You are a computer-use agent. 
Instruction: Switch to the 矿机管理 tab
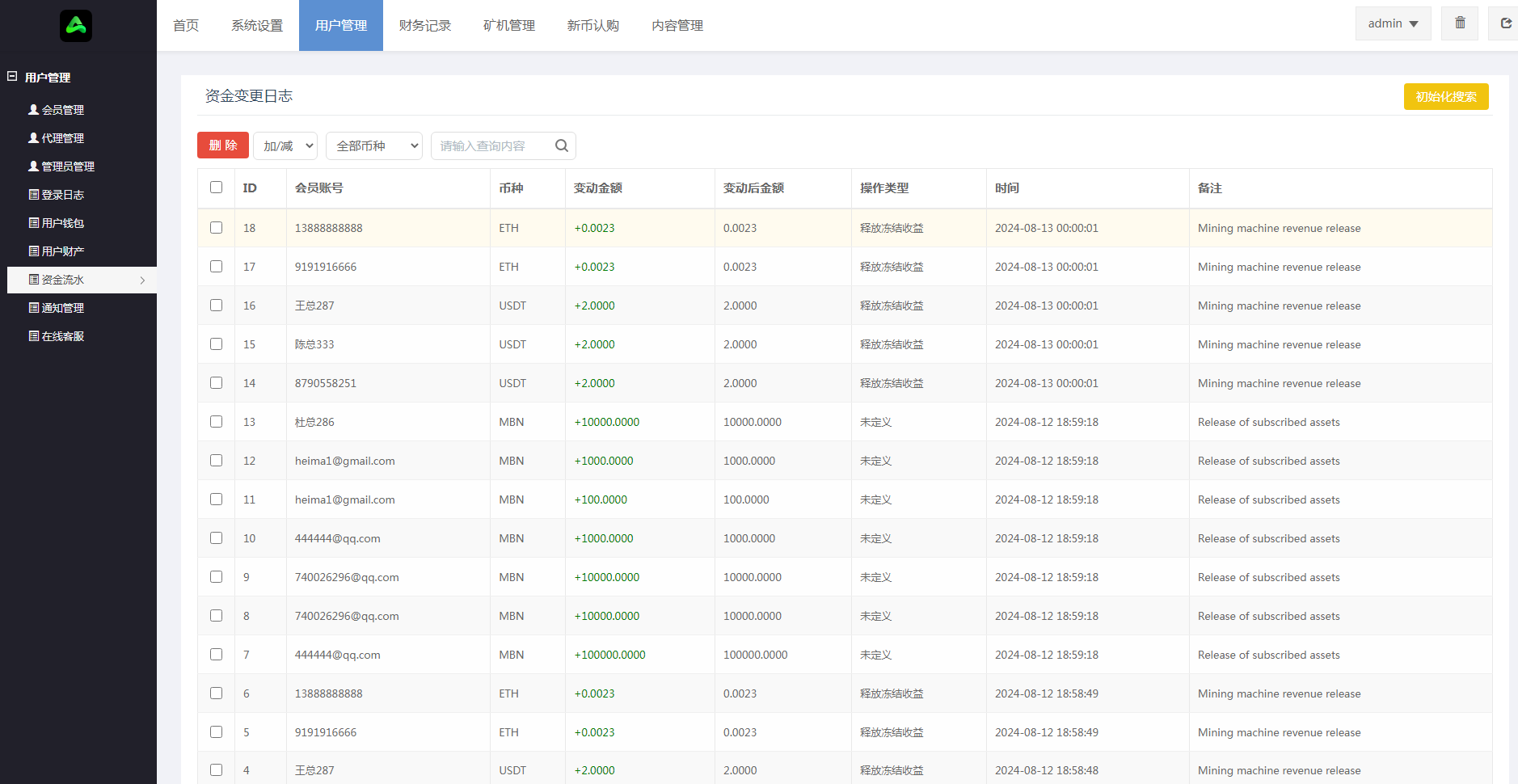509,26
